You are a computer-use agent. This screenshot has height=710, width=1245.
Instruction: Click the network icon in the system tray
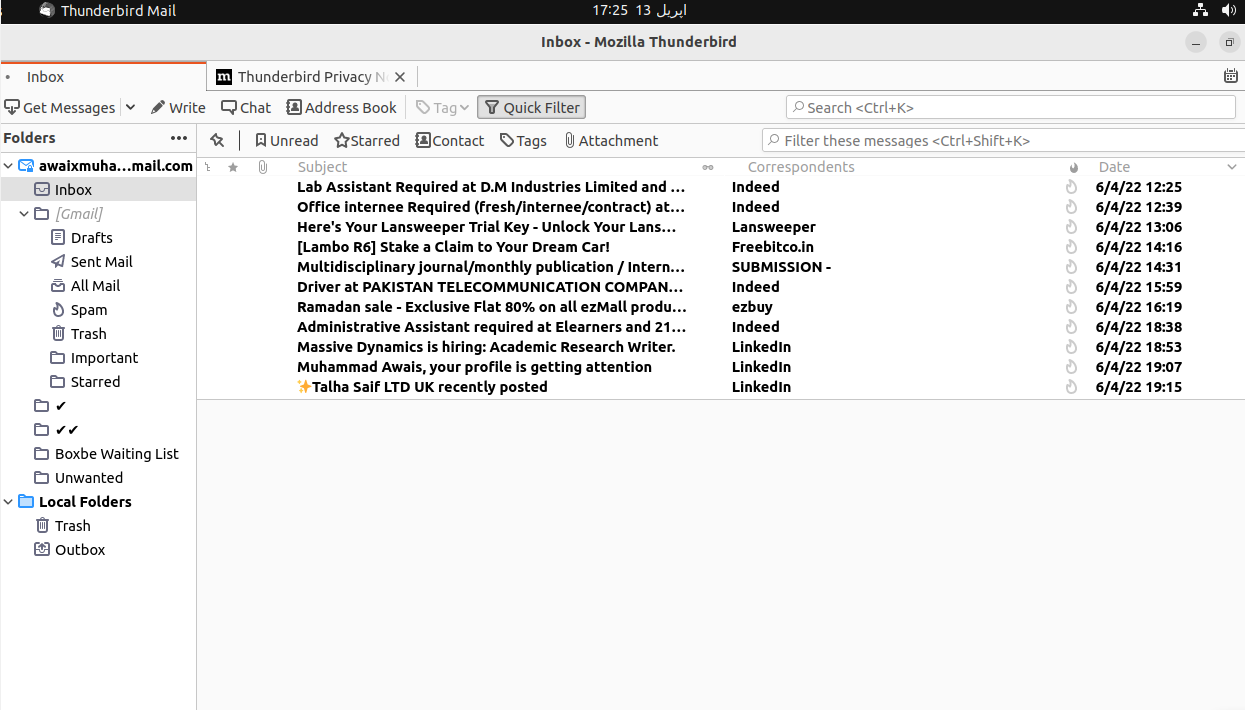[1200, 10]
